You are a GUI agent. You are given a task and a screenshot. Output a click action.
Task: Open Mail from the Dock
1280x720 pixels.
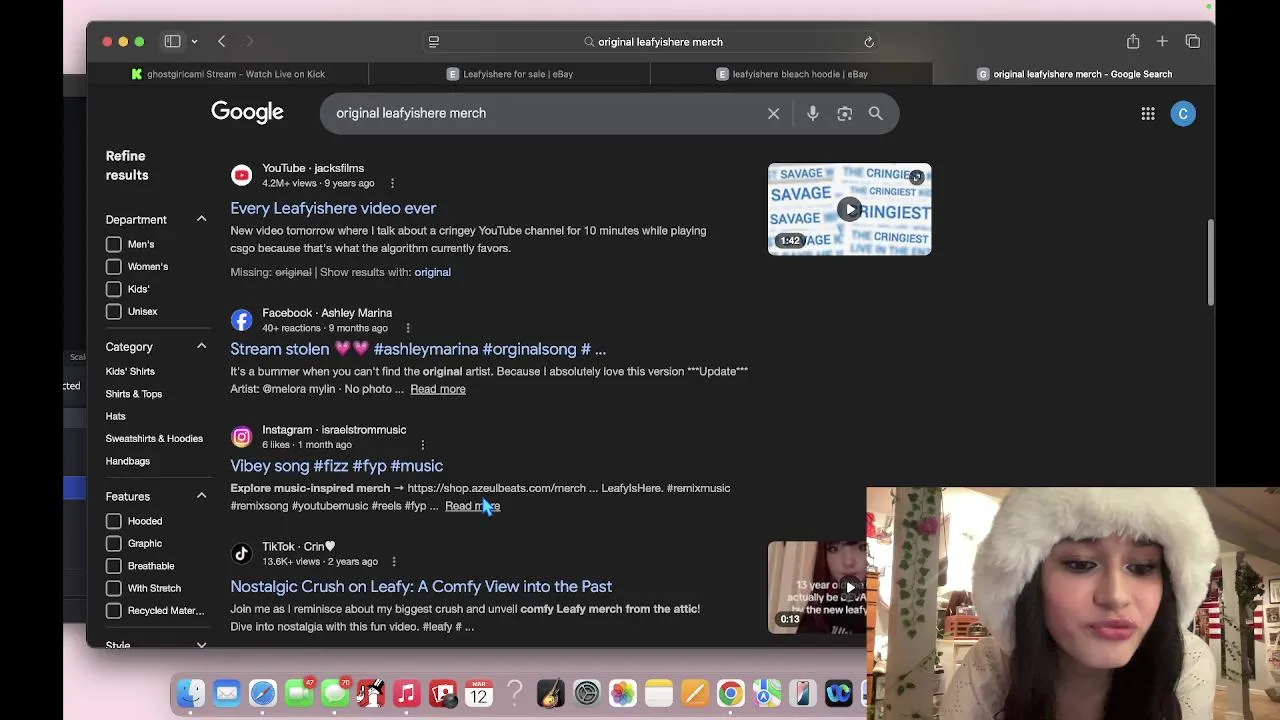(x=227, y=693)
